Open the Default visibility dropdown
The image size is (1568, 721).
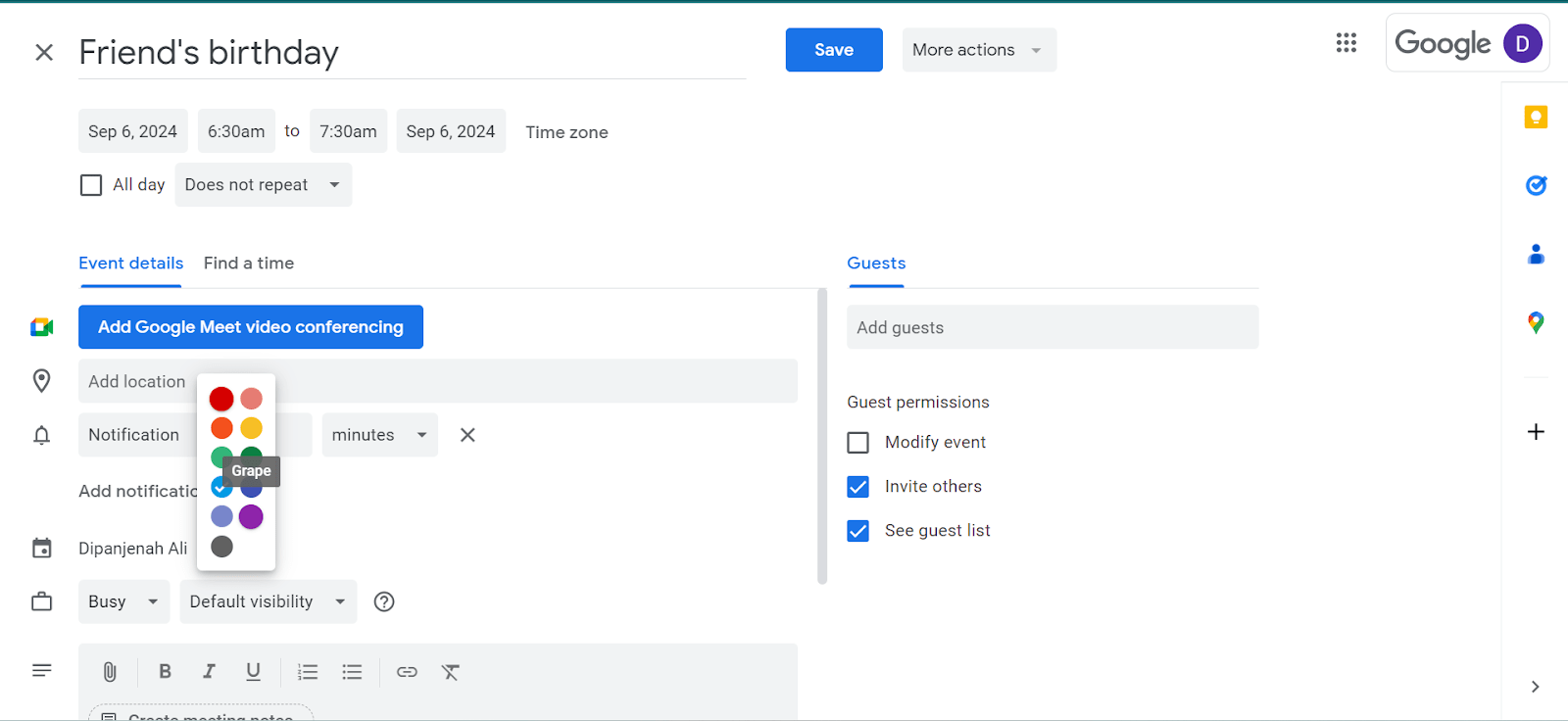[x=268, y=601]
